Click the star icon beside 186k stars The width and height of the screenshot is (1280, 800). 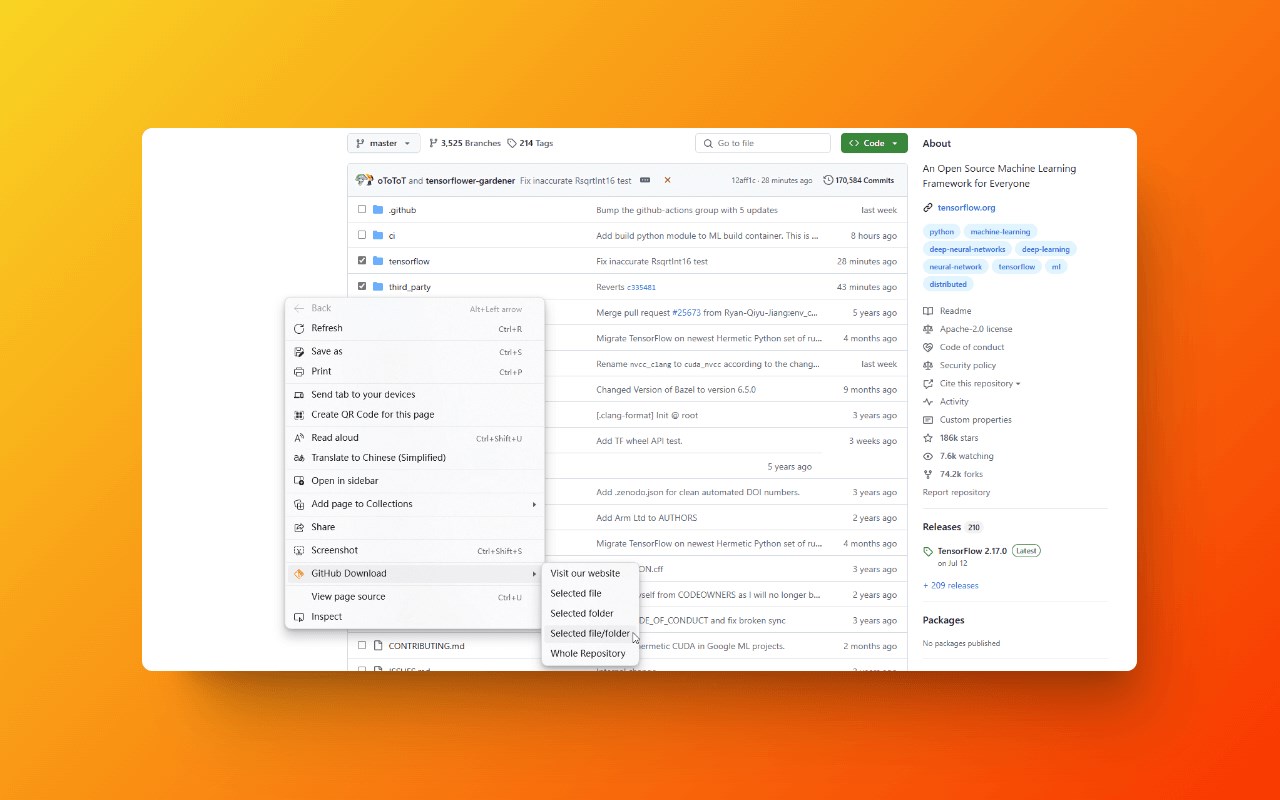pos(928,438)
